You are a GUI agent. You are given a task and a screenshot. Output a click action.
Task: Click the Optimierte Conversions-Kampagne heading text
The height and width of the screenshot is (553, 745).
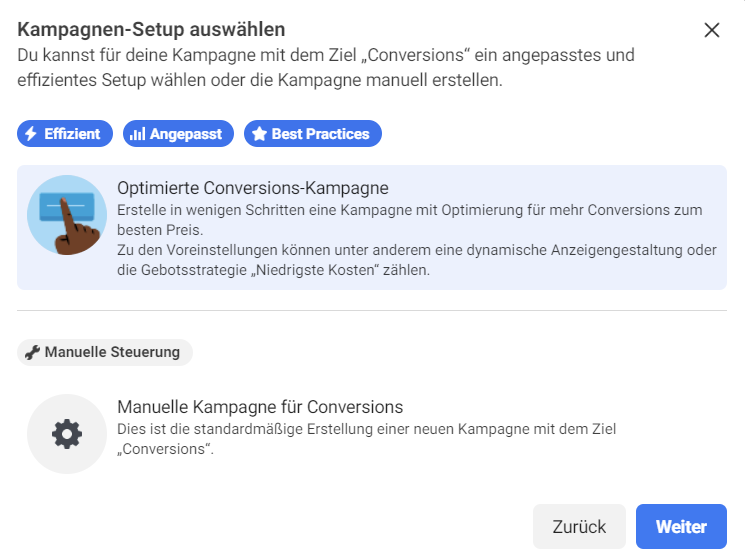(x=253, y=188)
